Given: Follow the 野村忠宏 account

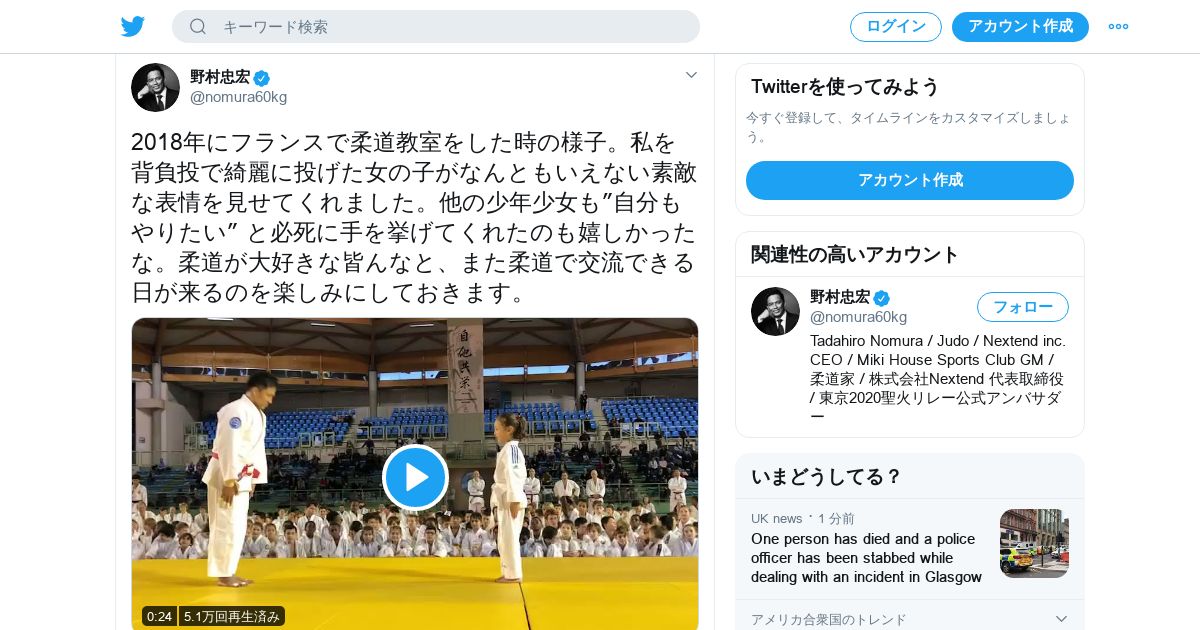Looking at the screenshot, I should [x=1023, y=307].
